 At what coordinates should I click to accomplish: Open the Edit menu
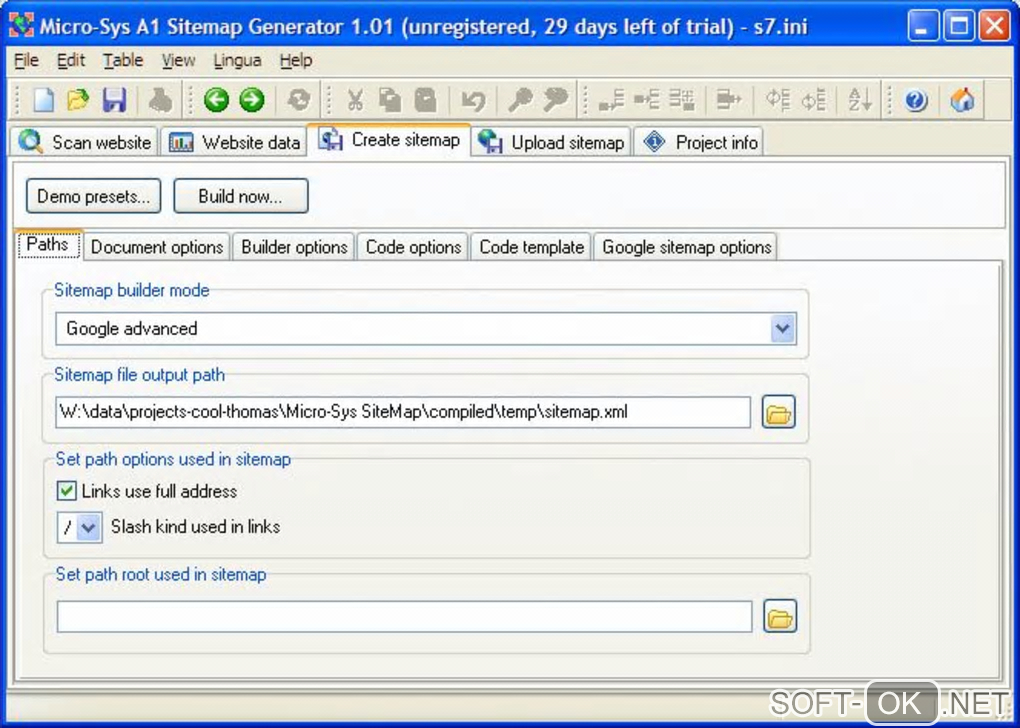click(71, 61)
